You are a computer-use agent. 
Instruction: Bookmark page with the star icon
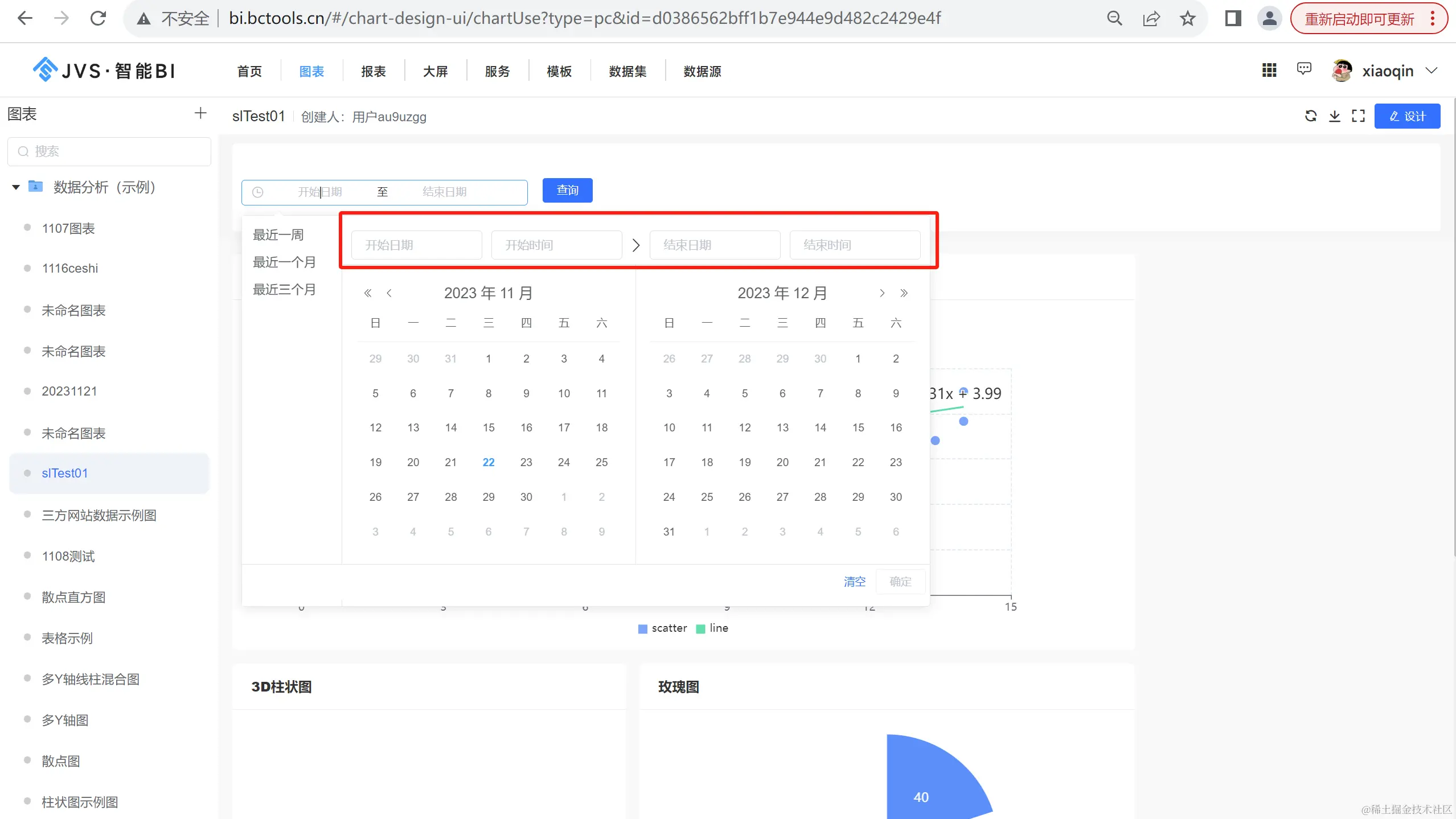[x=1187, y=19]
